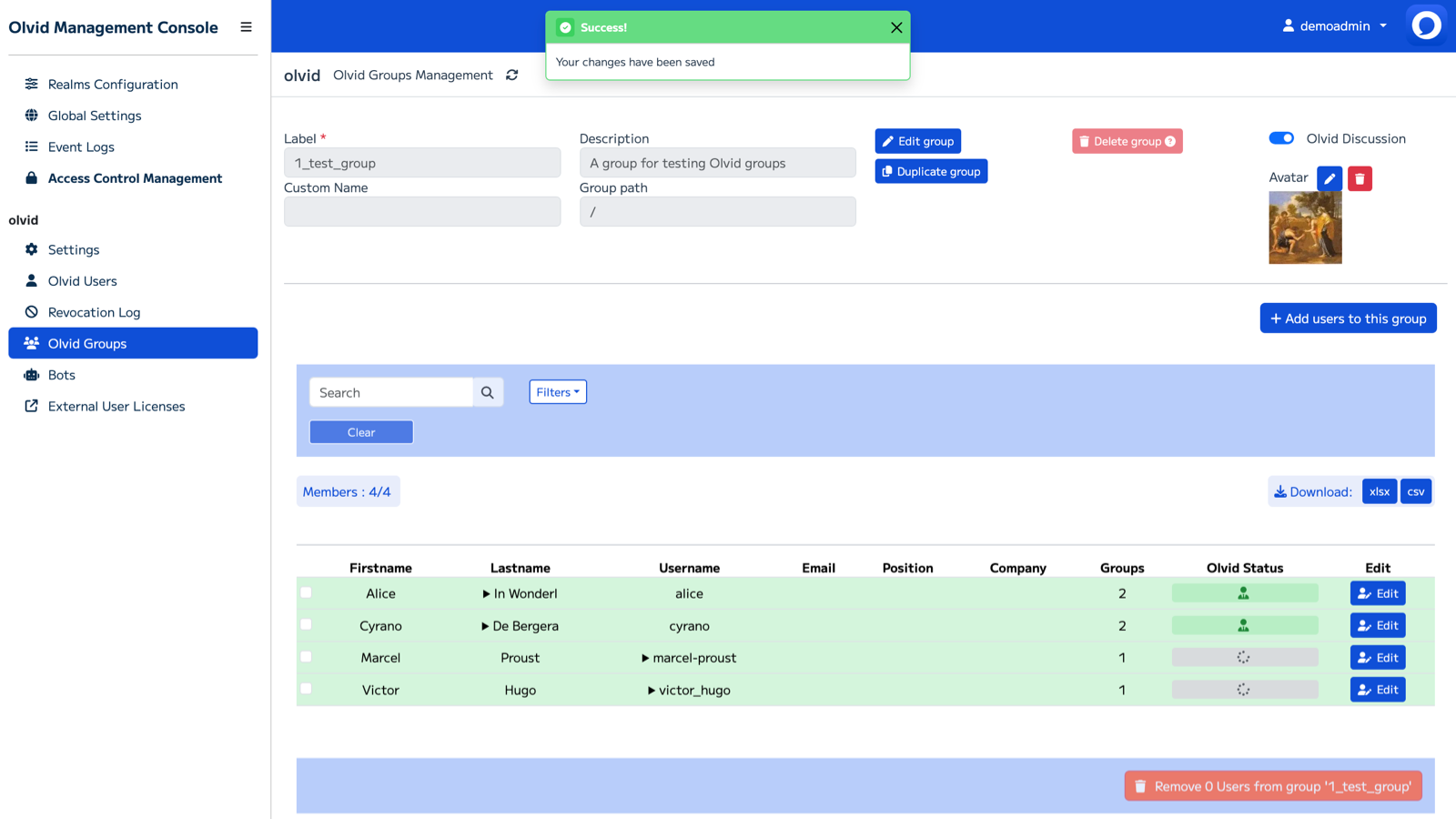Click the pencil icon to edit avatar

pyautogui.click(x=1329, y=178)
